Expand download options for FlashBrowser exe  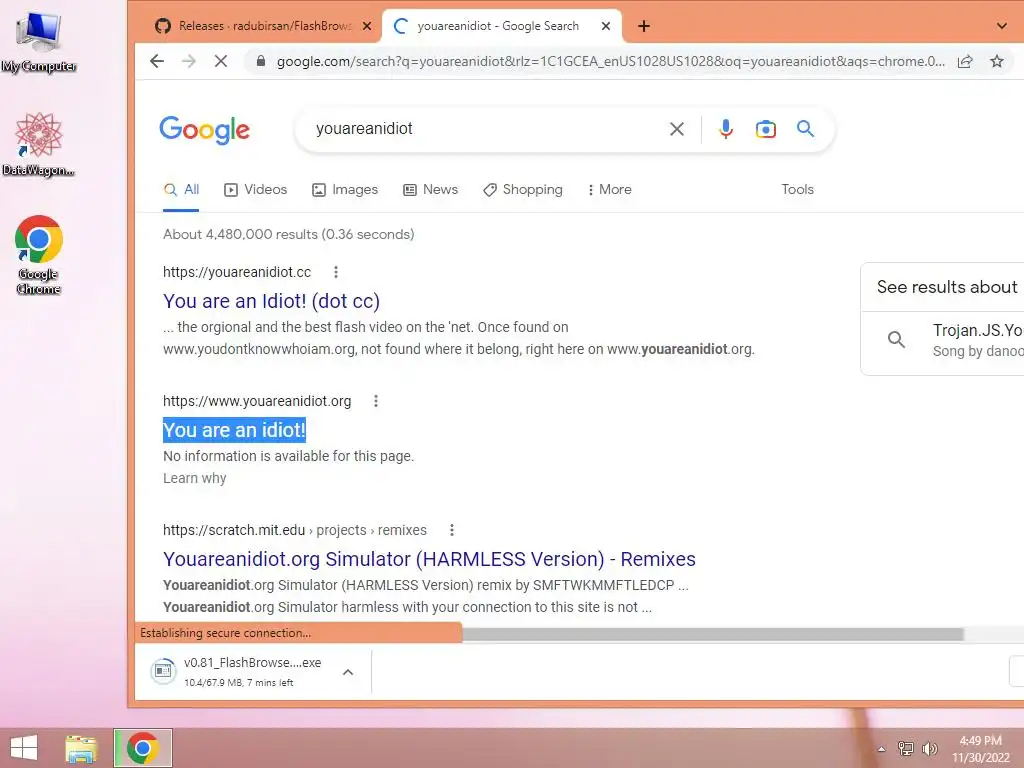(348, 672)
